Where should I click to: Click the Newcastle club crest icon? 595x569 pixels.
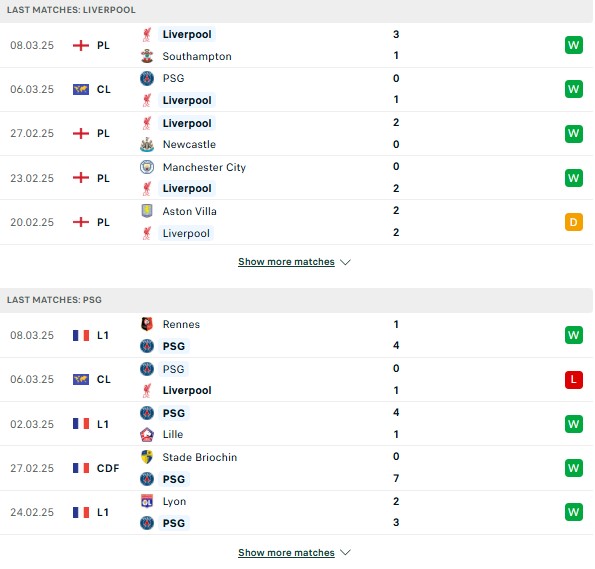tap(147, 144)
